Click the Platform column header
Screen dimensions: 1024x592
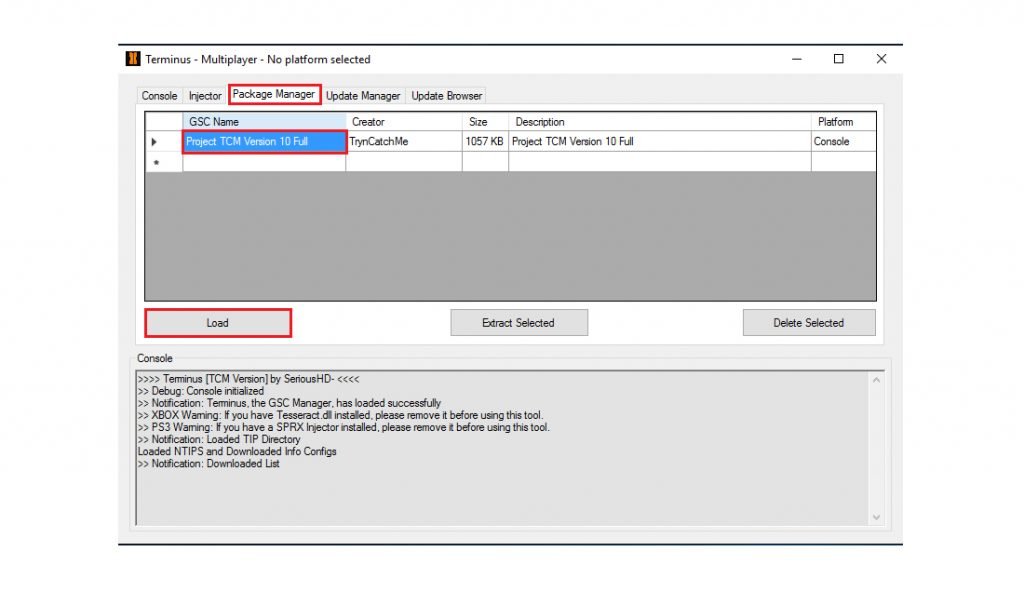pos(843,122)
